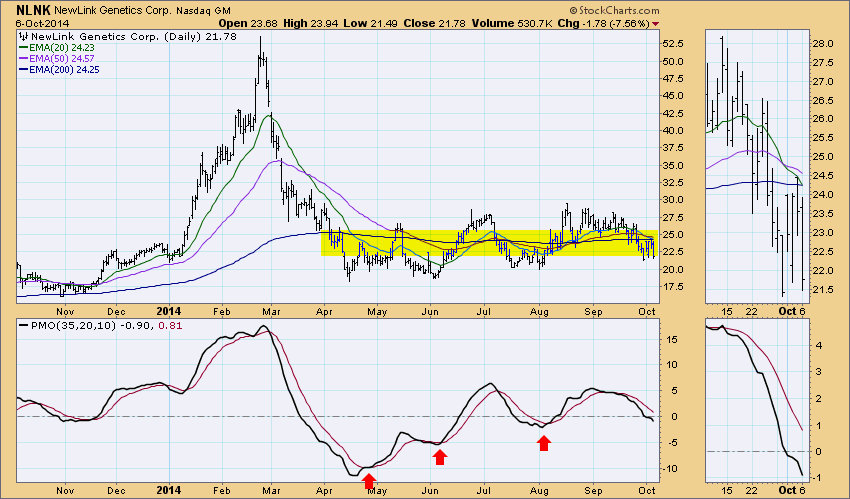The width and height of the screenshot is (850, 499).
Task: Click the Mar label under the price panel
Action: [x=272, y=312]
